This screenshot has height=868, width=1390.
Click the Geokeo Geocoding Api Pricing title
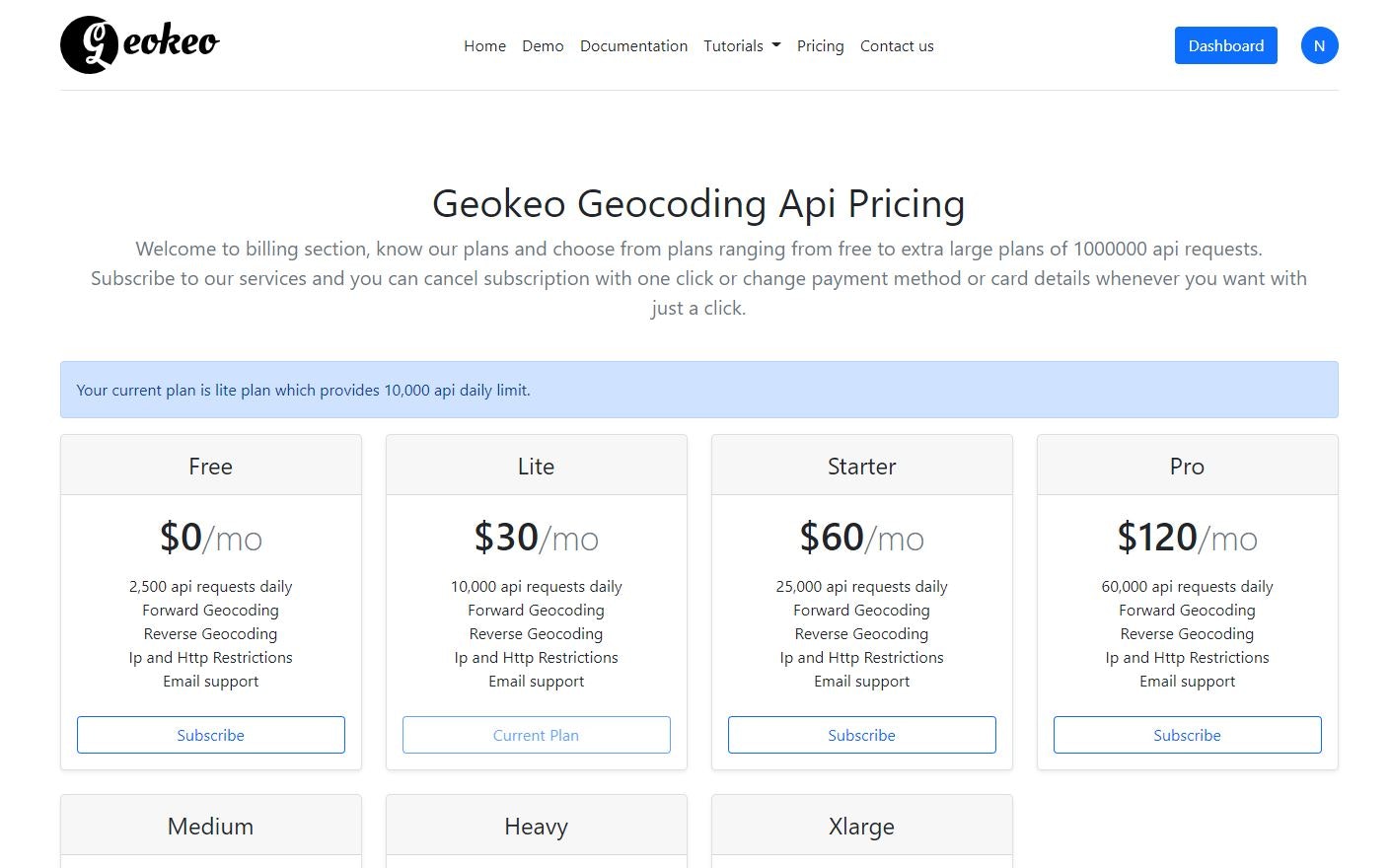click(698, 204)
